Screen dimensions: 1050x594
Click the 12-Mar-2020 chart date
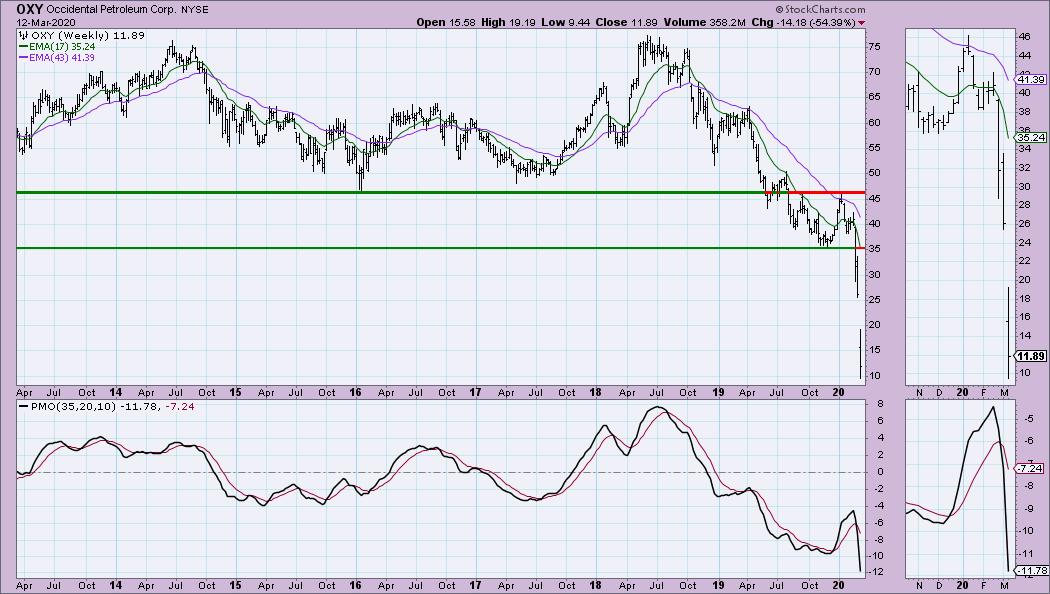pos(44,22)
